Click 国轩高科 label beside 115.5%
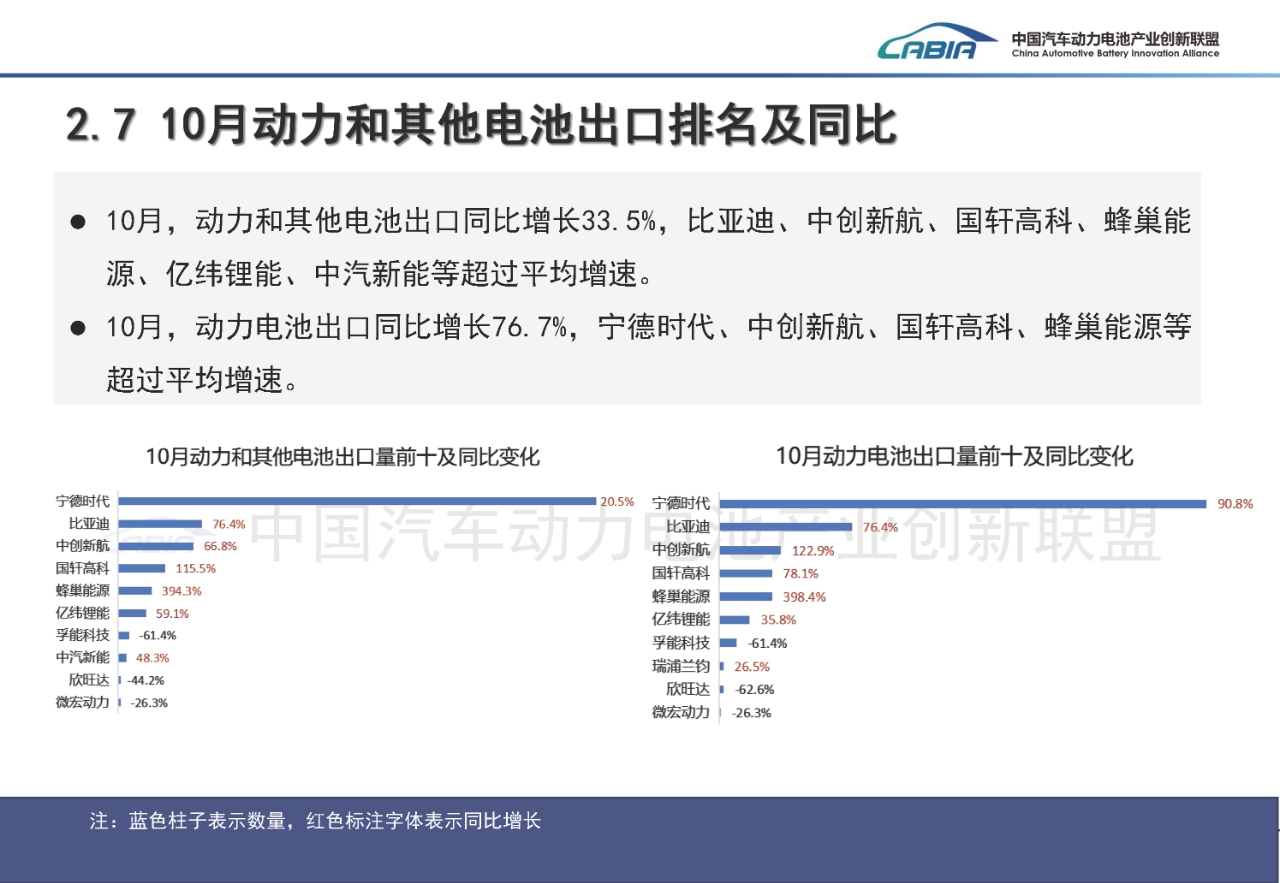Screen dimensions: 1280x883 pyautogui.click(x=83, y=568)
